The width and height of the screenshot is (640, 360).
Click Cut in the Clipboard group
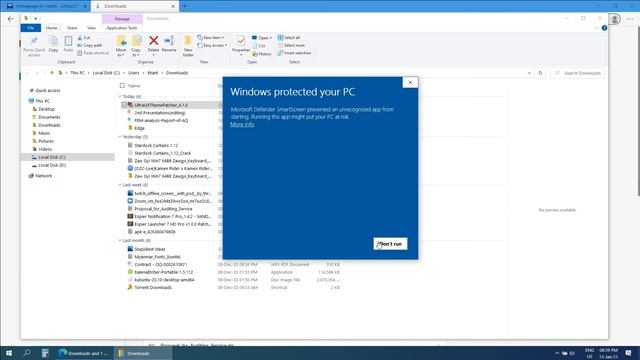pyautogui.click(x=84, y=38)
